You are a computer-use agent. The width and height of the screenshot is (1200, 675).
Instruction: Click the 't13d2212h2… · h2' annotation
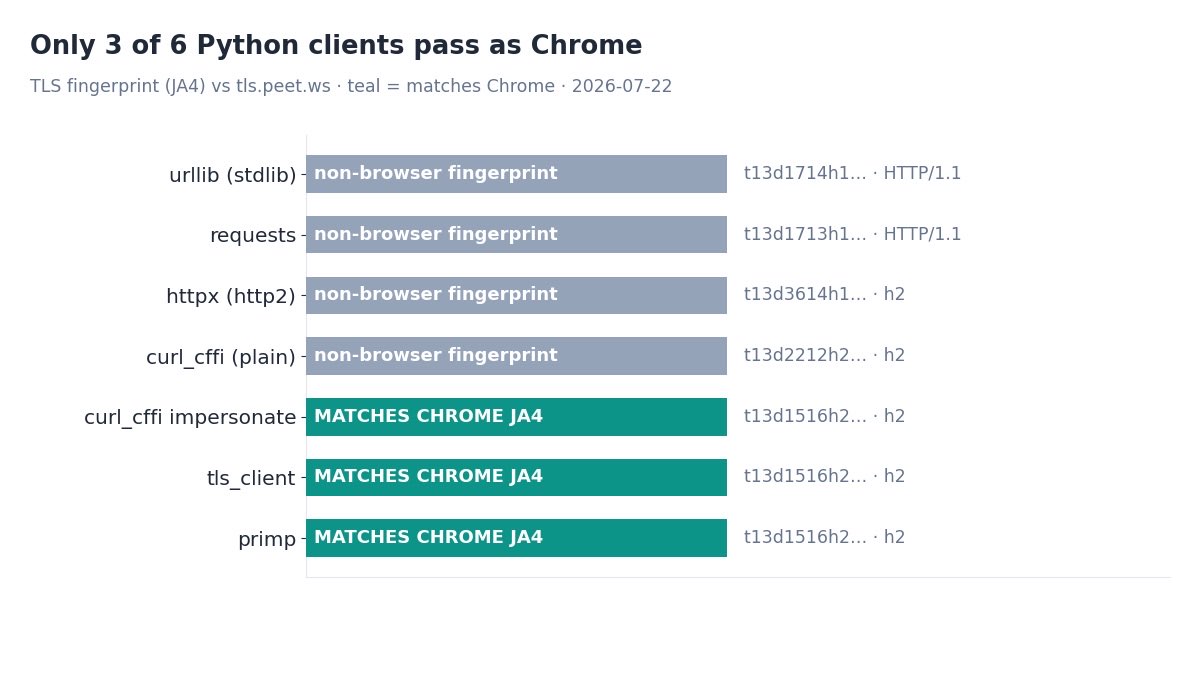click(x=824, y=356)
